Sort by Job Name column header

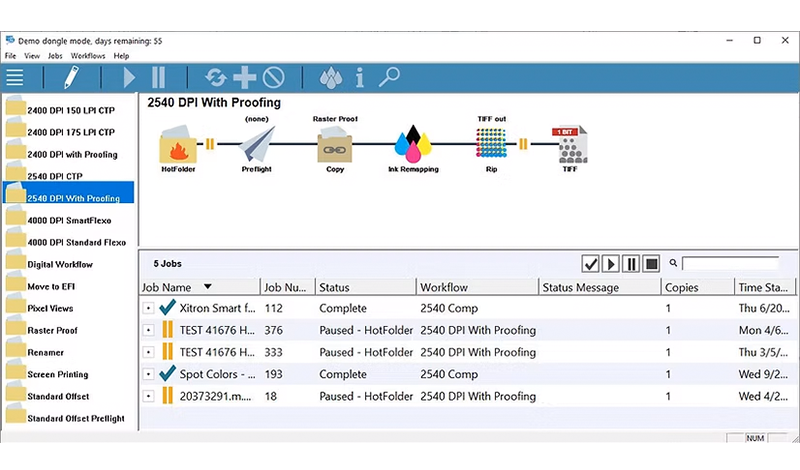(x=199, y=287)
